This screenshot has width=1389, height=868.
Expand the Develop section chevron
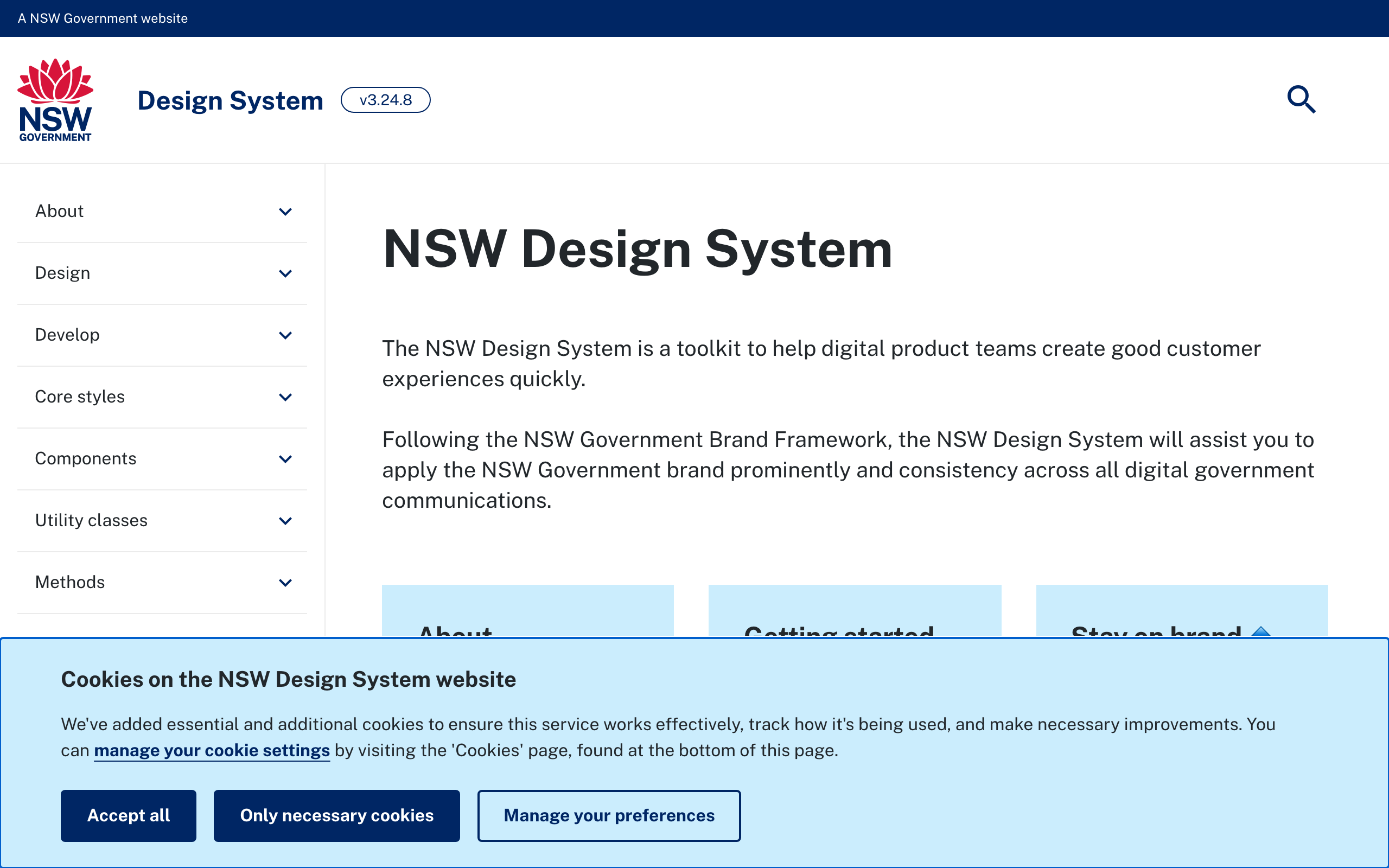pyautogui.click(x=285, y=335)
